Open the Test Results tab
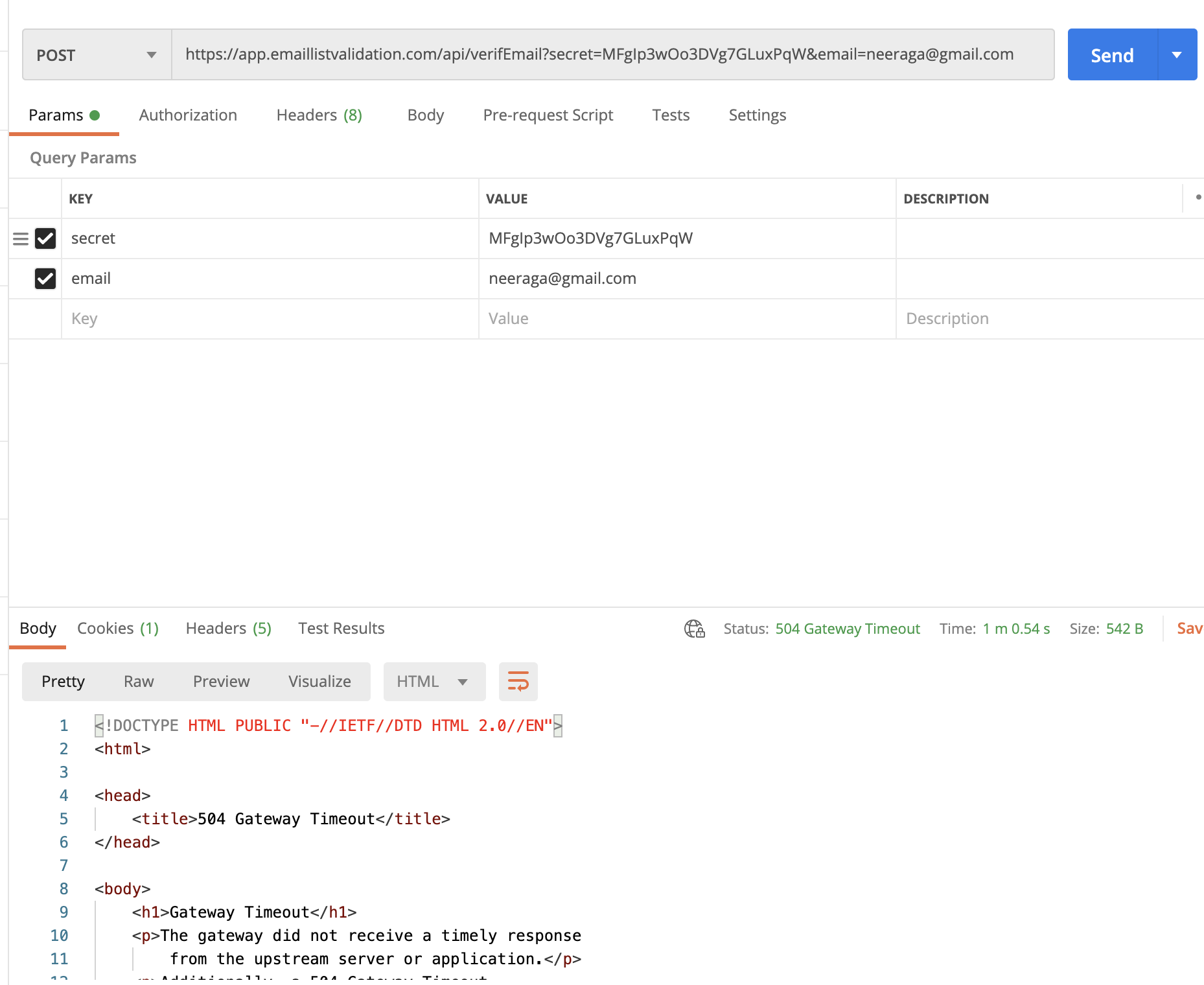This screenshot has width=1204, height=985. click(x=342, y=629)
